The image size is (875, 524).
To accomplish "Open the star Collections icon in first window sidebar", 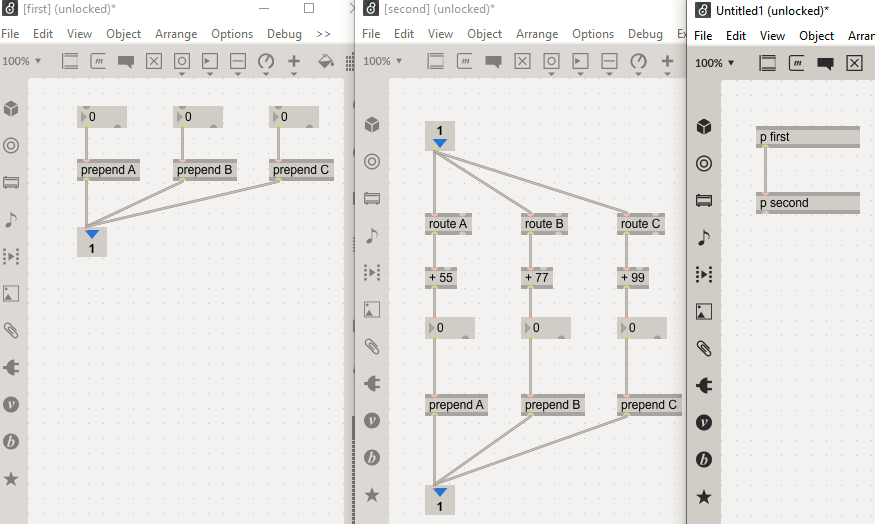I will tap(11, 479).
